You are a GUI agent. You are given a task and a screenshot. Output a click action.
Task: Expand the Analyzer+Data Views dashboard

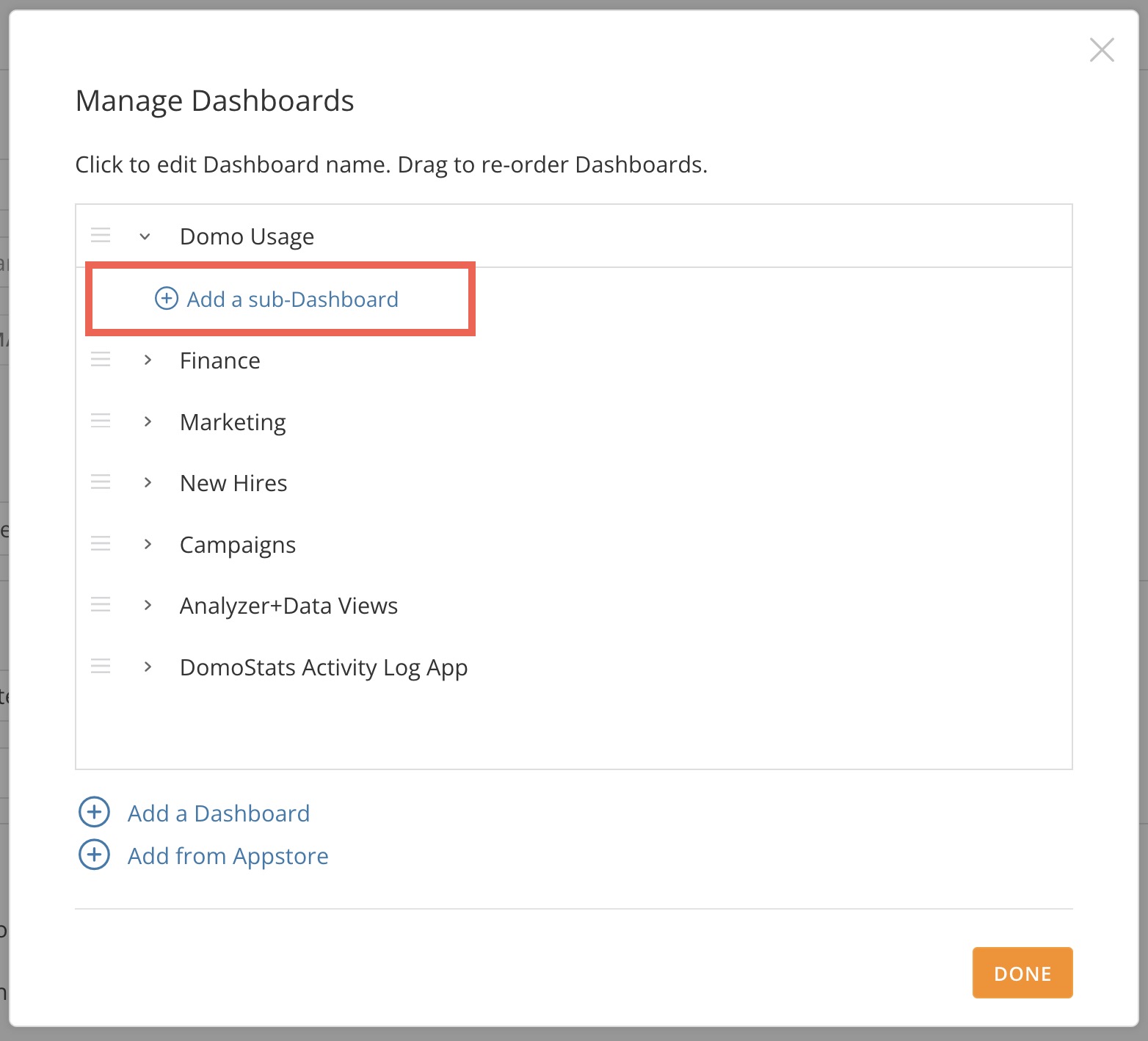148,605
